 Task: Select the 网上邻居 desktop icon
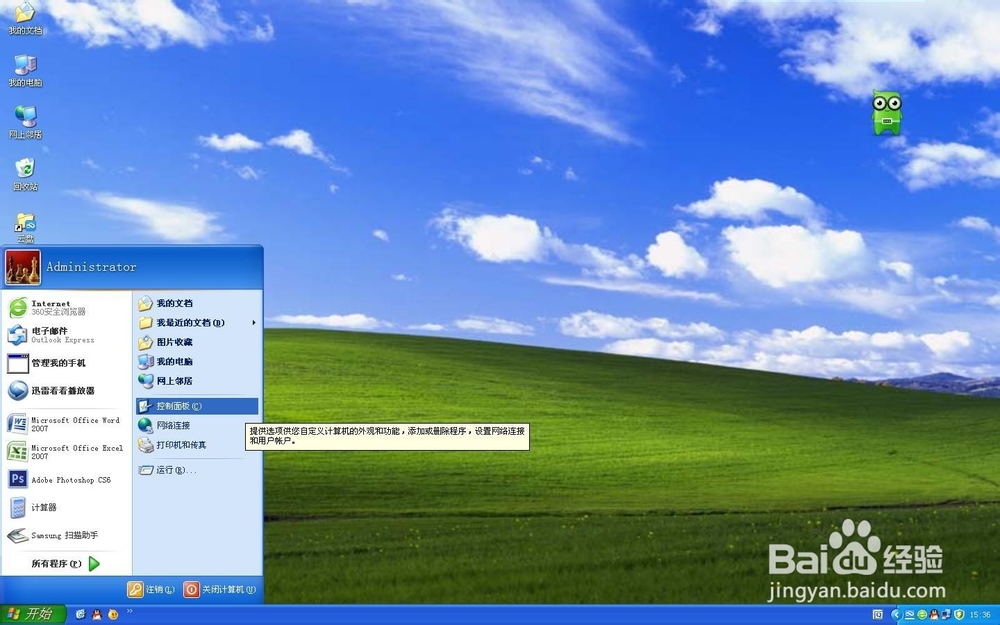26,122
